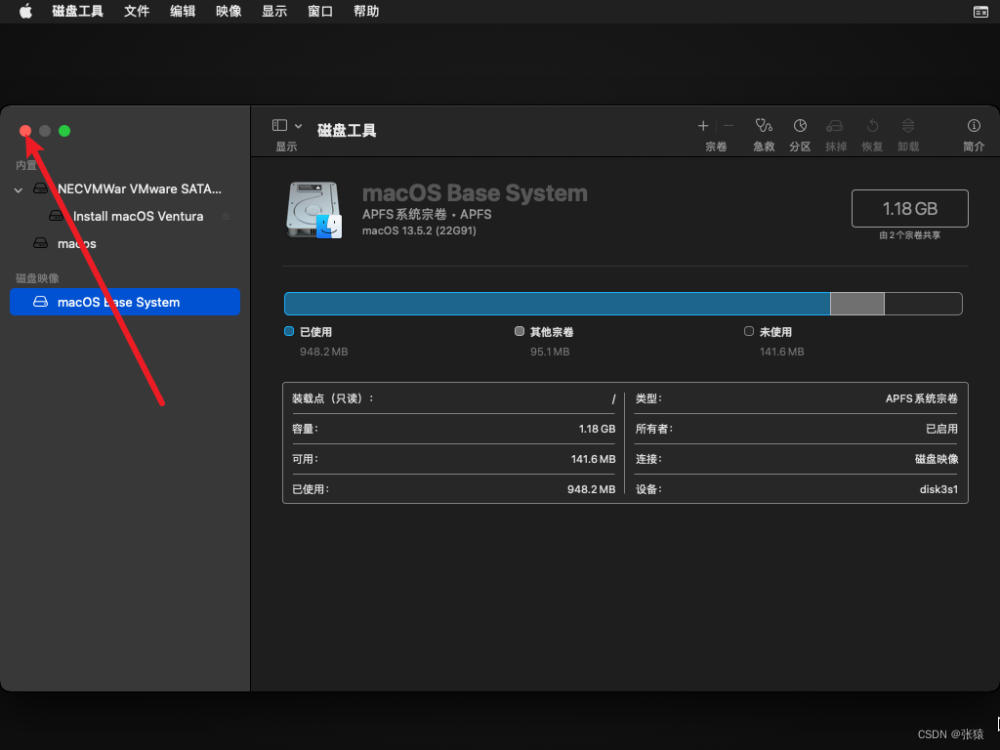This screenshot has width=1000, height=750.
Task: Click the gray other volumes bar segment
Action: click(x=857, y=304)
